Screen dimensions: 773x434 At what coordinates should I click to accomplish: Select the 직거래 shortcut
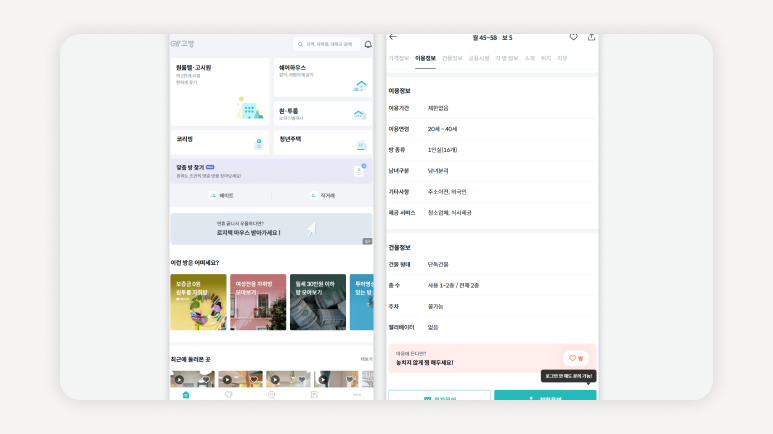pyautogui.click(x=322, y=196)
